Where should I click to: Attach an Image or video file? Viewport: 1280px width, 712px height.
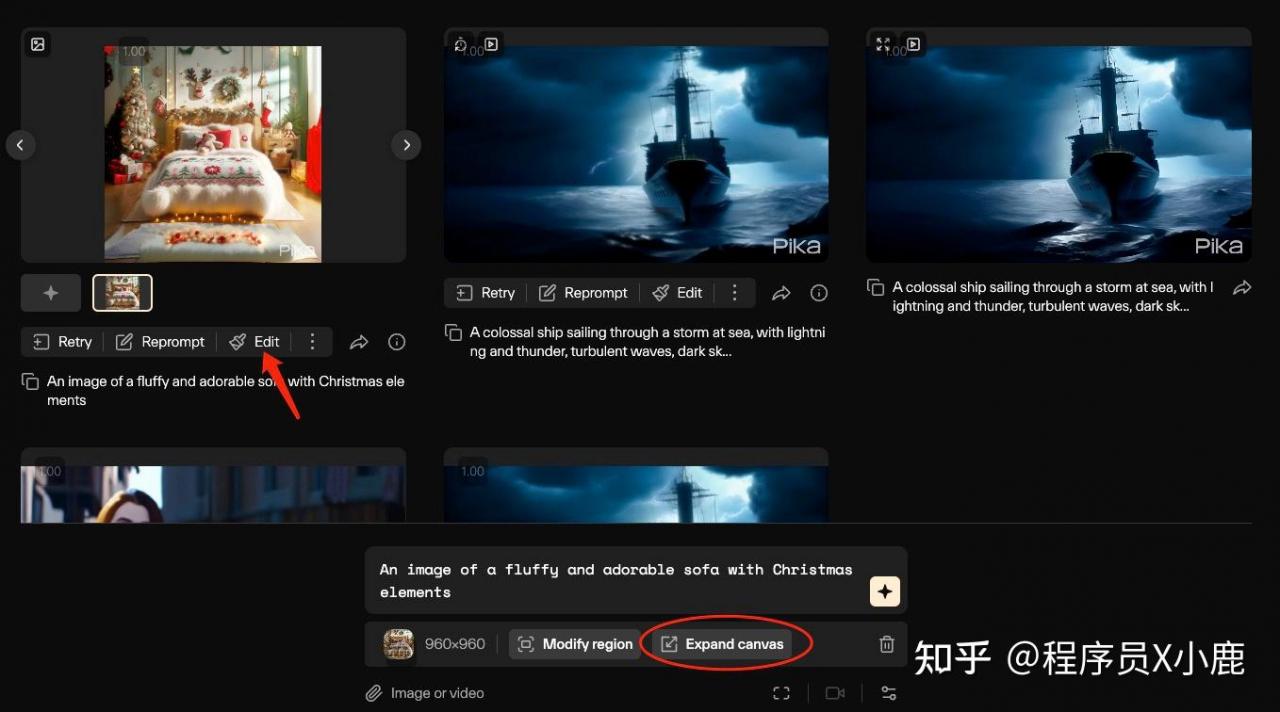(425, 693)
